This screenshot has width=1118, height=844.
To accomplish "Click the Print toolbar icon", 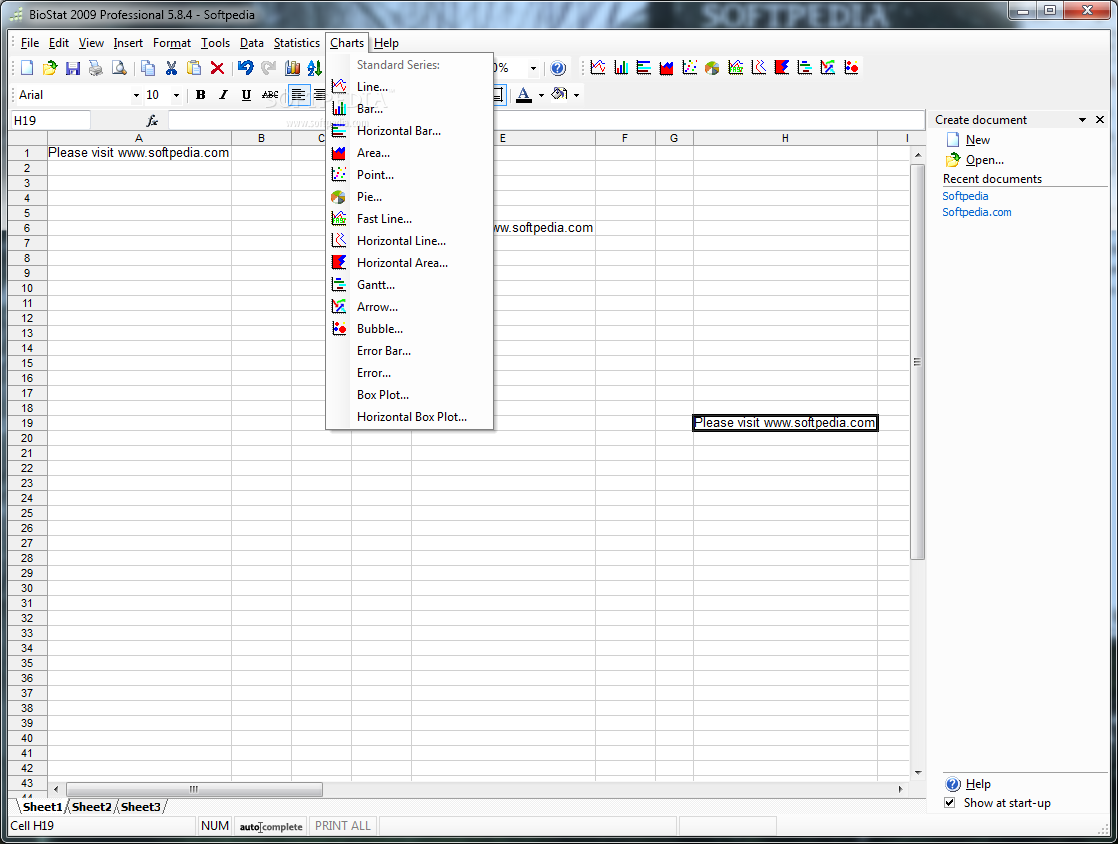I will [x=96, y=68].
